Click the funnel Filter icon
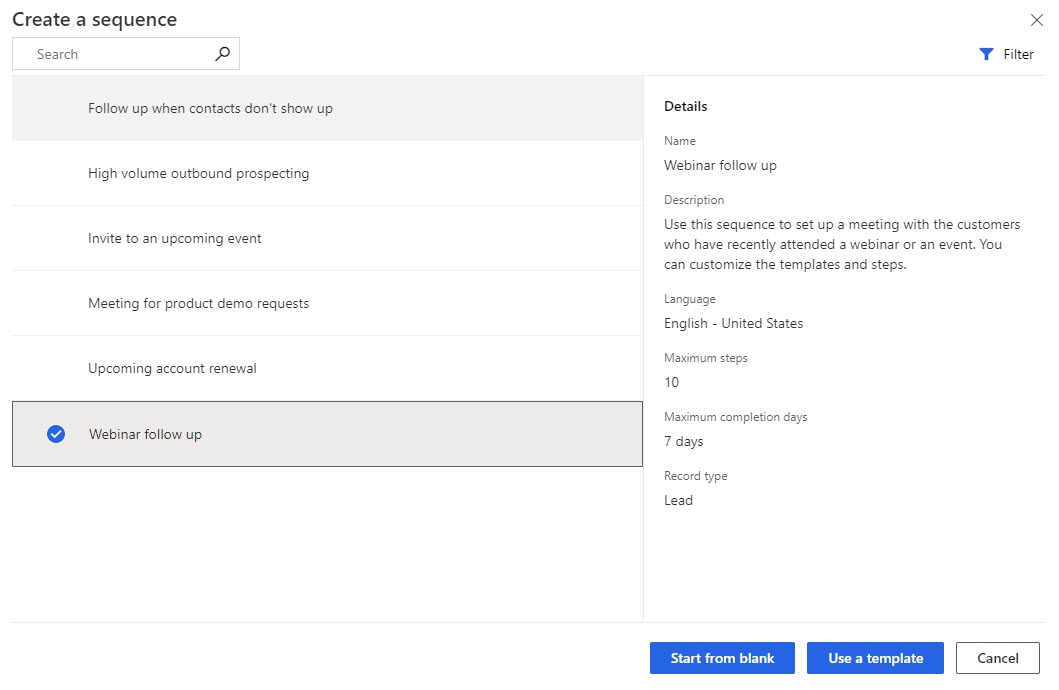Image resolution: width=1059 pixels, height=690 pixels. click(x=987, y=55)
